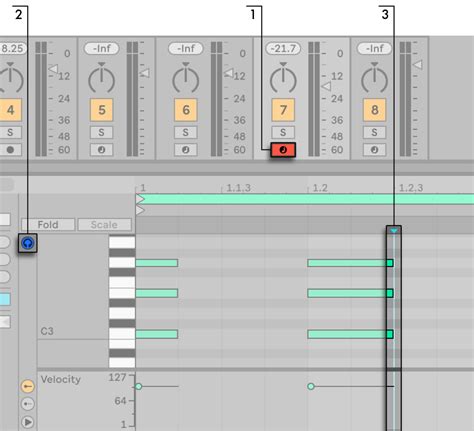Solo track 5
Viewport: 474px width, 431px height.
101,132
